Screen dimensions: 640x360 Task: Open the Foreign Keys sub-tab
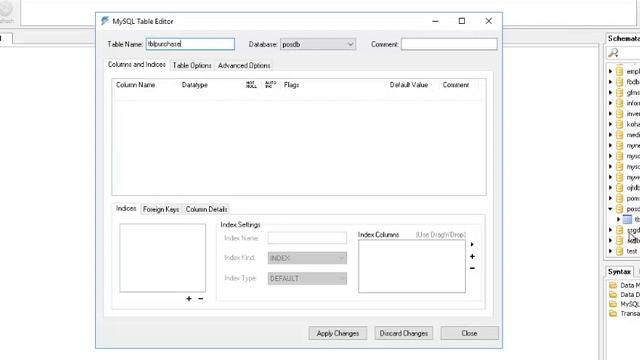pos(161,209)
